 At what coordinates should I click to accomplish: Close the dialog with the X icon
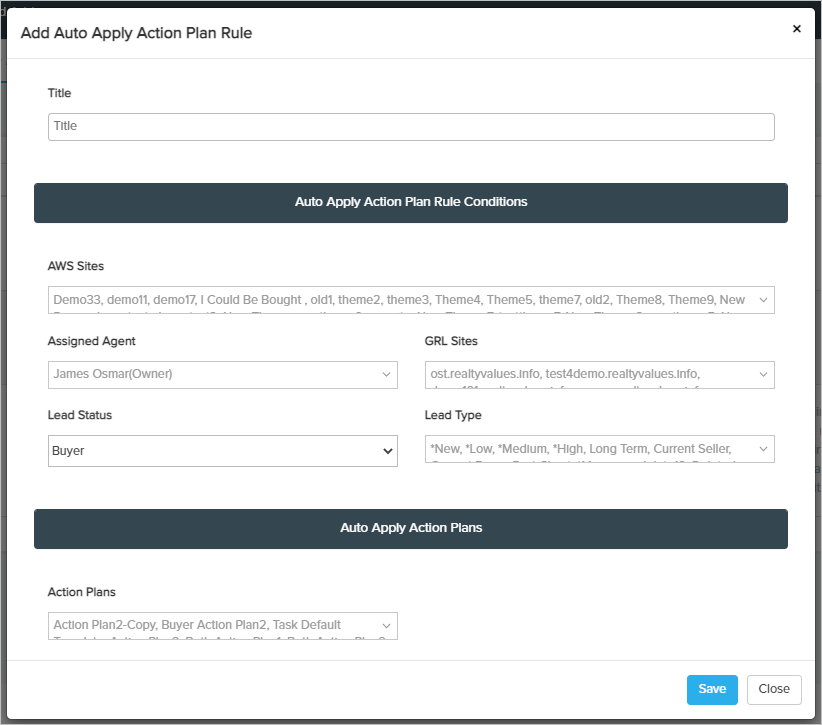pyautogui.click(x=796, y=29)
